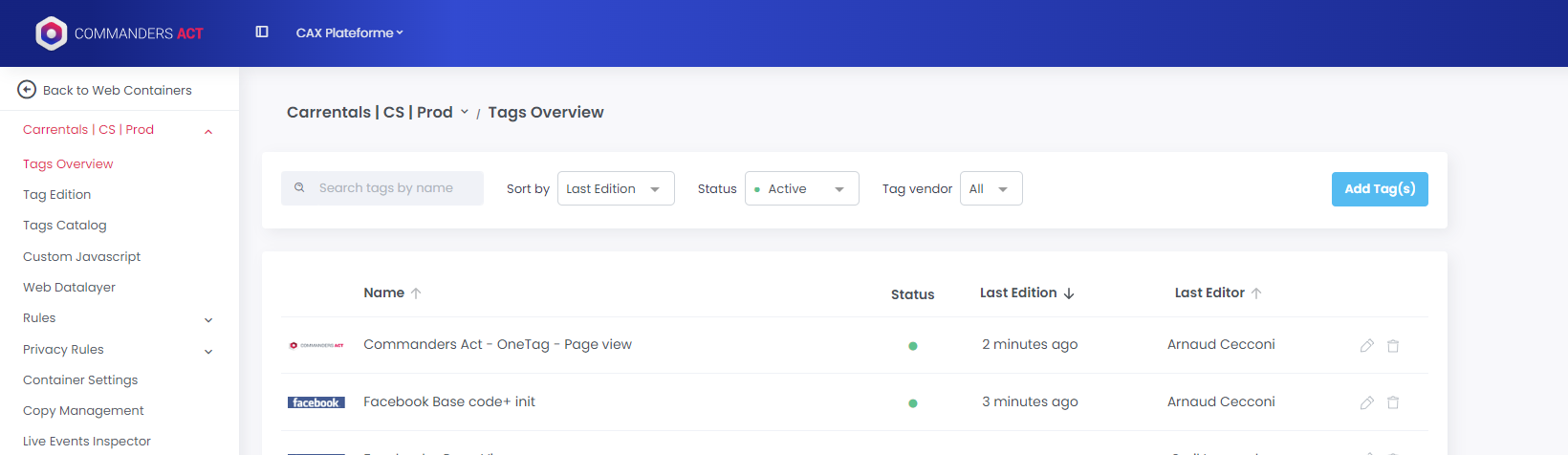1568x455 pixels.
Task: Go to Tags Catalog
Action: click(65, 226)
